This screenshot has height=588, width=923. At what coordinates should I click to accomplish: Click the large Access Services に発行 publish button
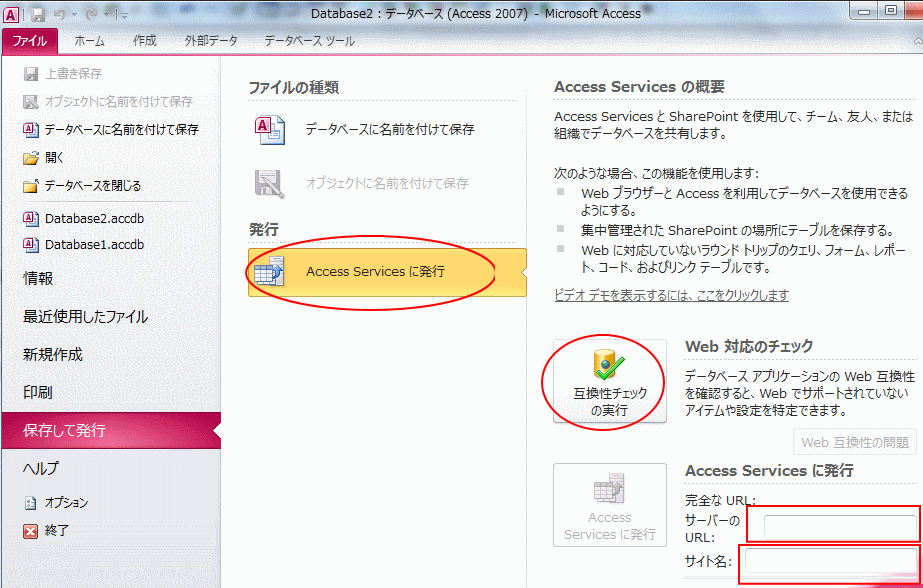(x=610, y=505)
